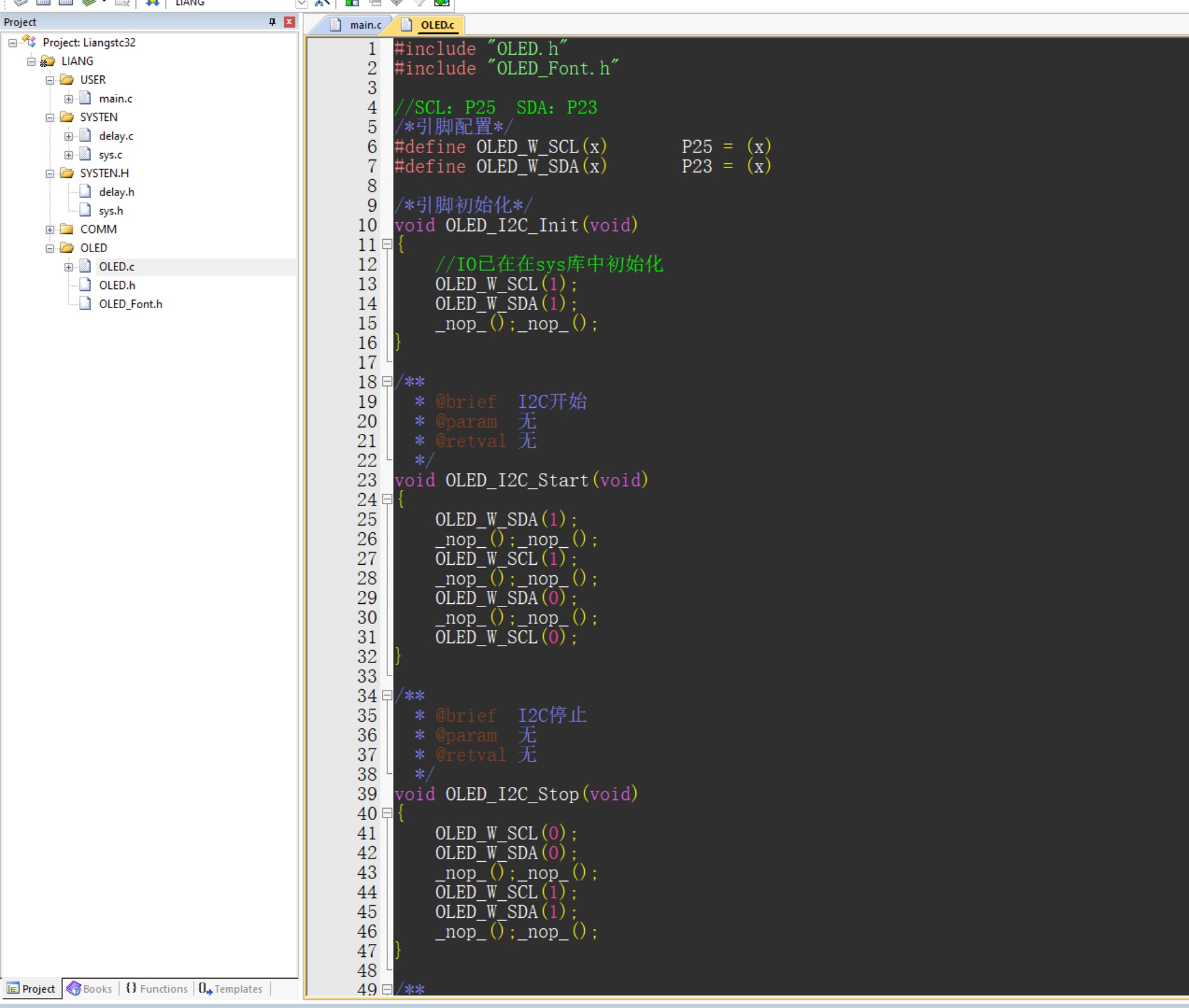Open the Books tab
The height and width of the screenshot is (1008, 1189).
click(x=90, y=989)
